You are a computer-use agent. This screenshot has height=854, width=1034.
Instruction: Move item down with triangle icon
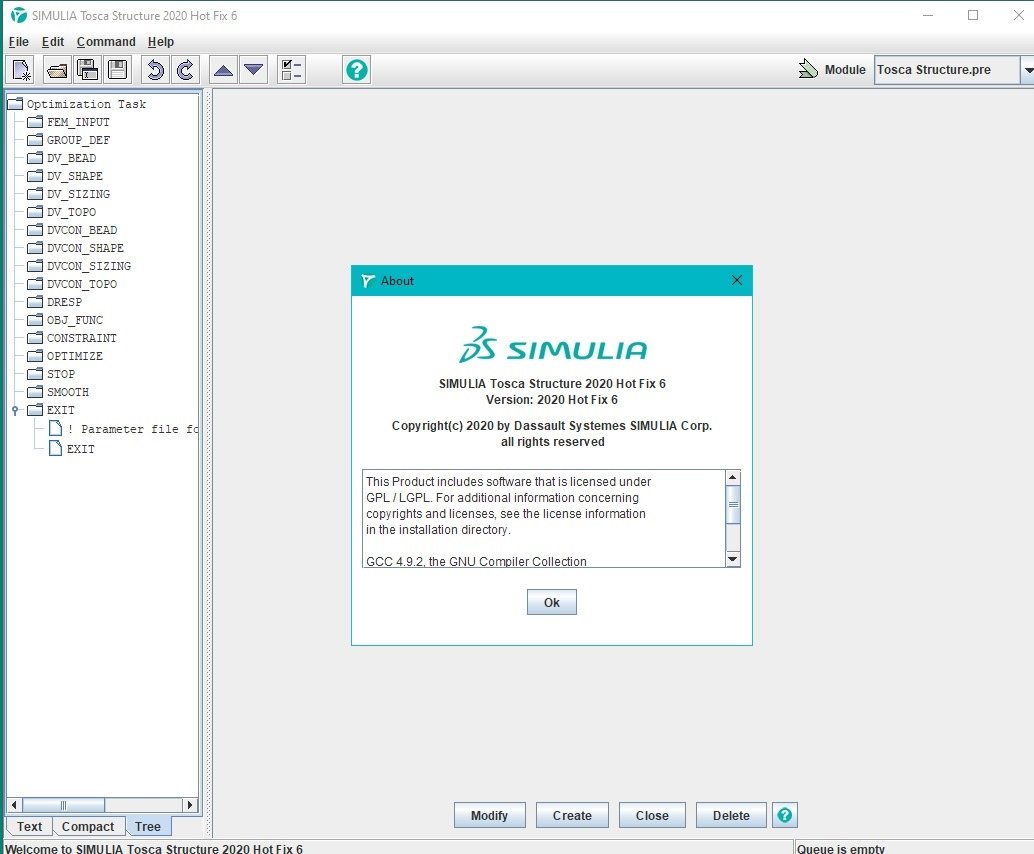tap(254, 70)
